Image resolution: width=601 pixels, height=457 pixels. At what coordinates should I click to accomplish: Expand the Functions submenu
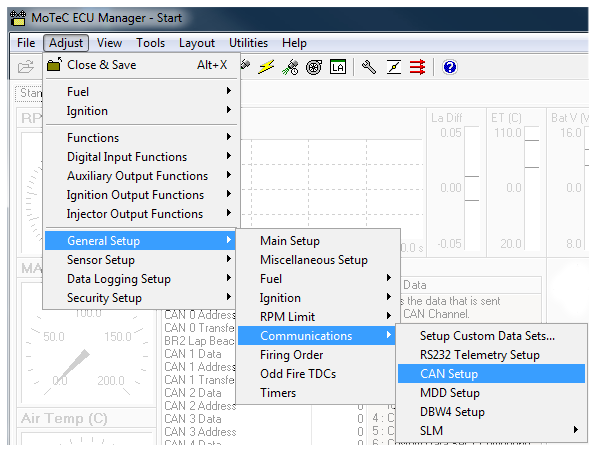click(142, 137)
